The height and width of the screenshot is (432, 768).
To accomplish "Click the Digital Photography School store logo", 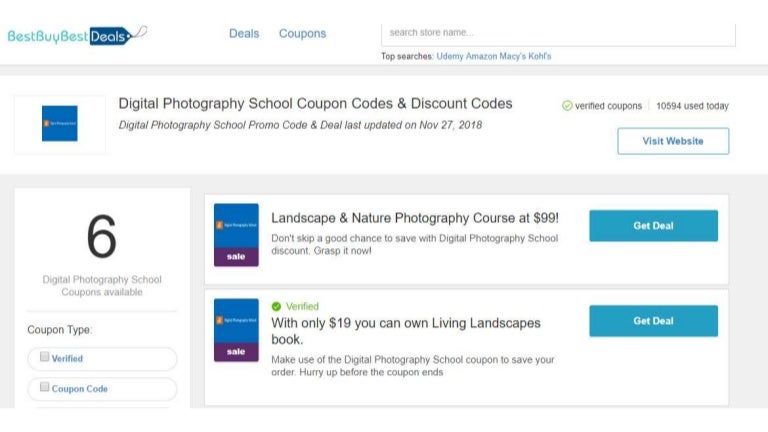I will click(59, 124).
